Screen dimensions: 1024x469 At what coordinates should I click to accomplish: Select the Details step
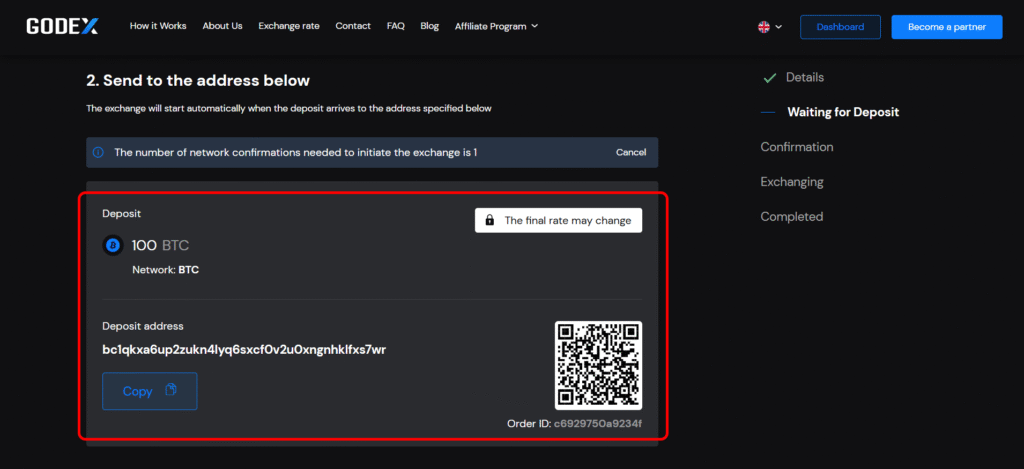click(x=805, y=77)
